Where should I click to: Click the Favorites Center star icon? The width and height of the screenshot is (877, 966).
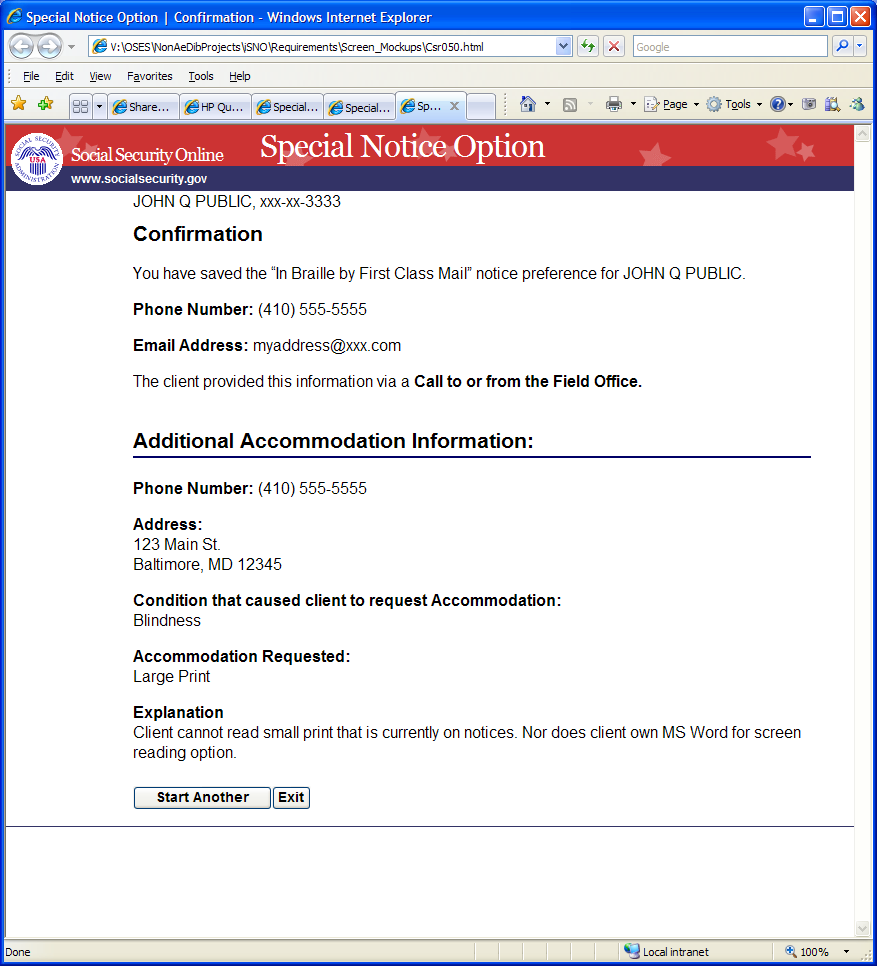point(18,104)
